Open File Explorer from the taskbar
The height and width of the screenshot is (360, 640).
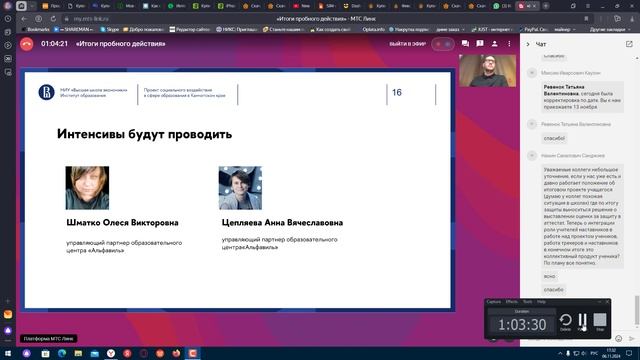point(78,353)
